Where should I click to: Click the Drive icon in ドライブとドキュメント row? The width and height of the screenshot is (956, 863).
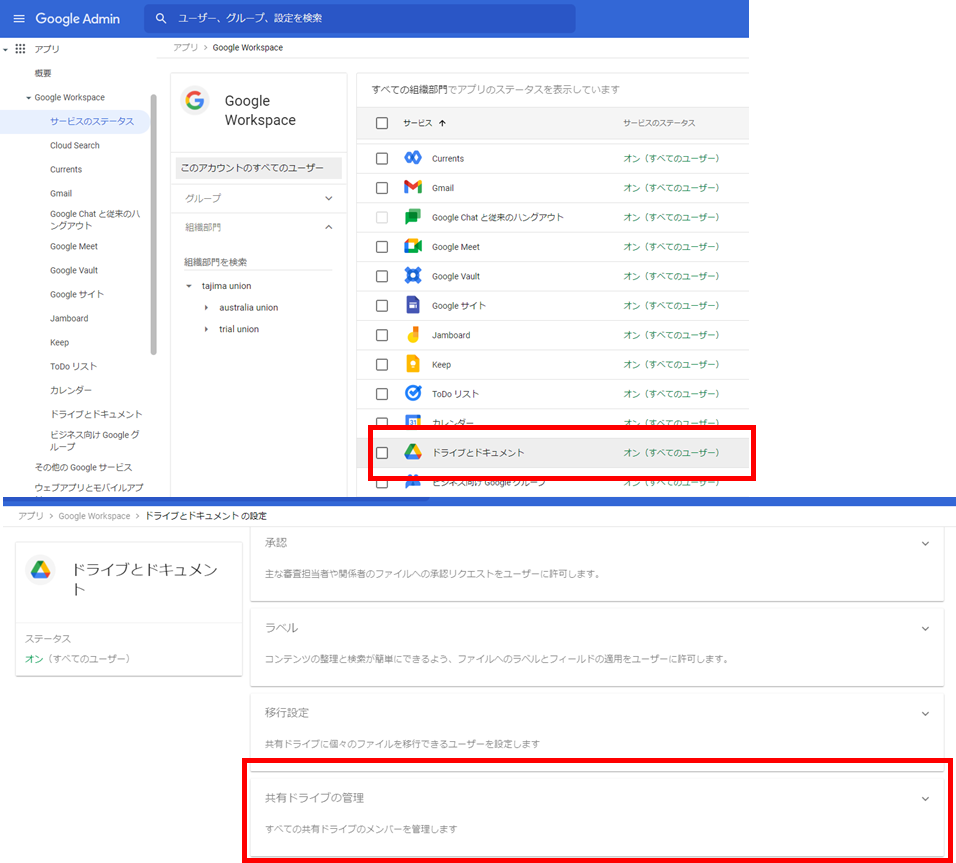click(x=413, y=452)
